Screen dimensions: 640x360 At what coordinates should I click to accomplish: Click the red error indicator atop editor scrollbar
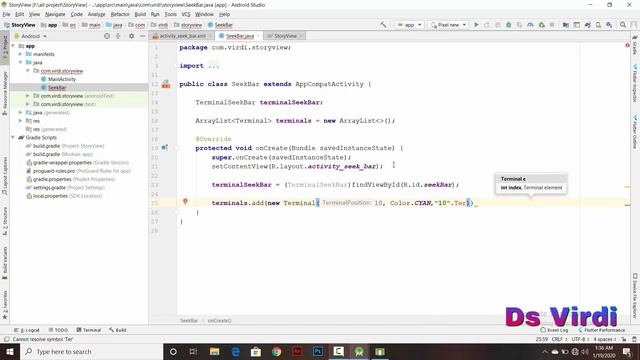pos(627,45)
